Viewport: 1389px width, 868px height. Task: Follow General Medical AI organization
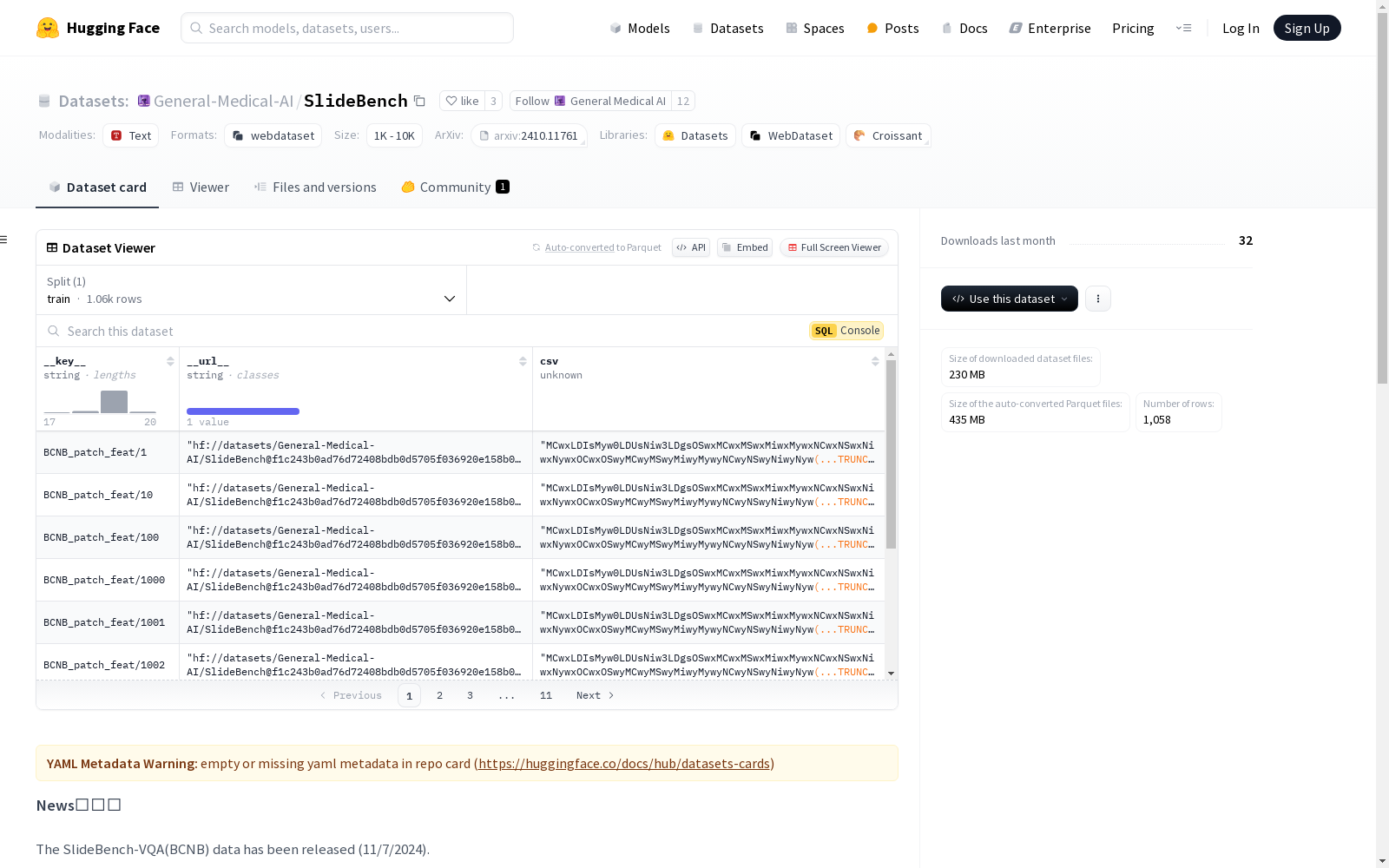(590, 101)
